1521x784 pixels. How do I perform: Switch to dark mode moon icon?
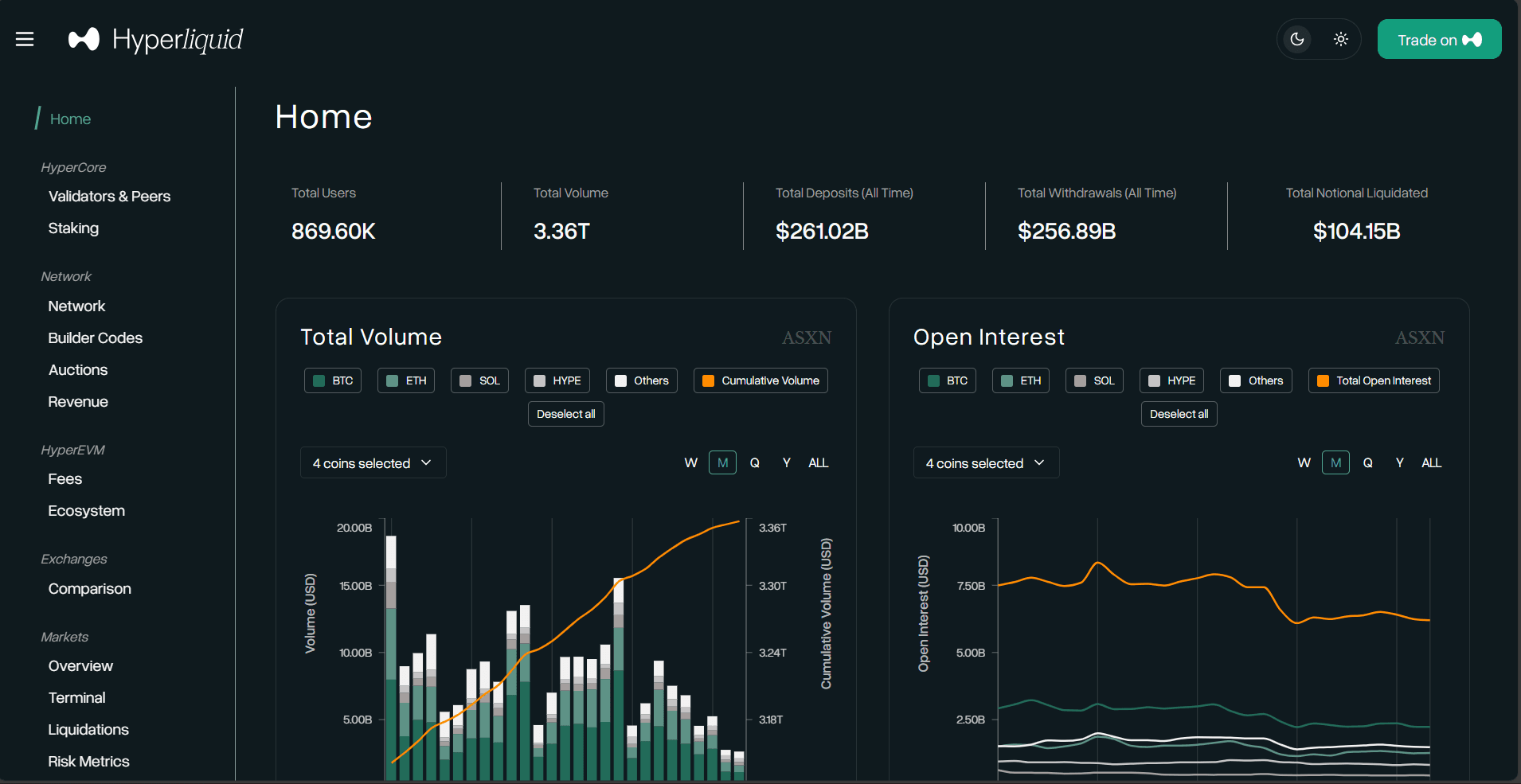[1297, 39]
